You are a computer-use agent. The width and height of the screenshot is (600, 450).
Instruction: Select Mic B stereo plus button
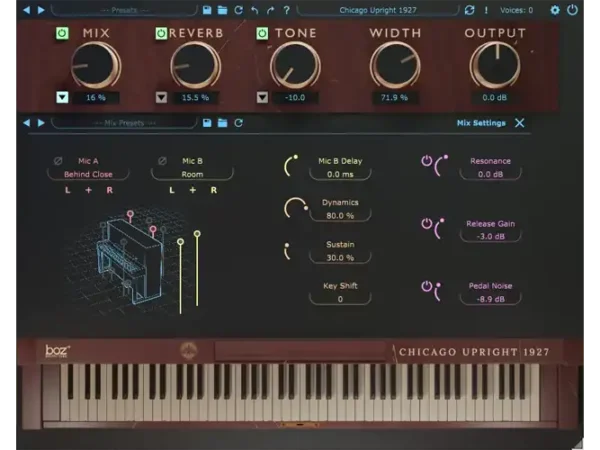click(x=192, y=190)
